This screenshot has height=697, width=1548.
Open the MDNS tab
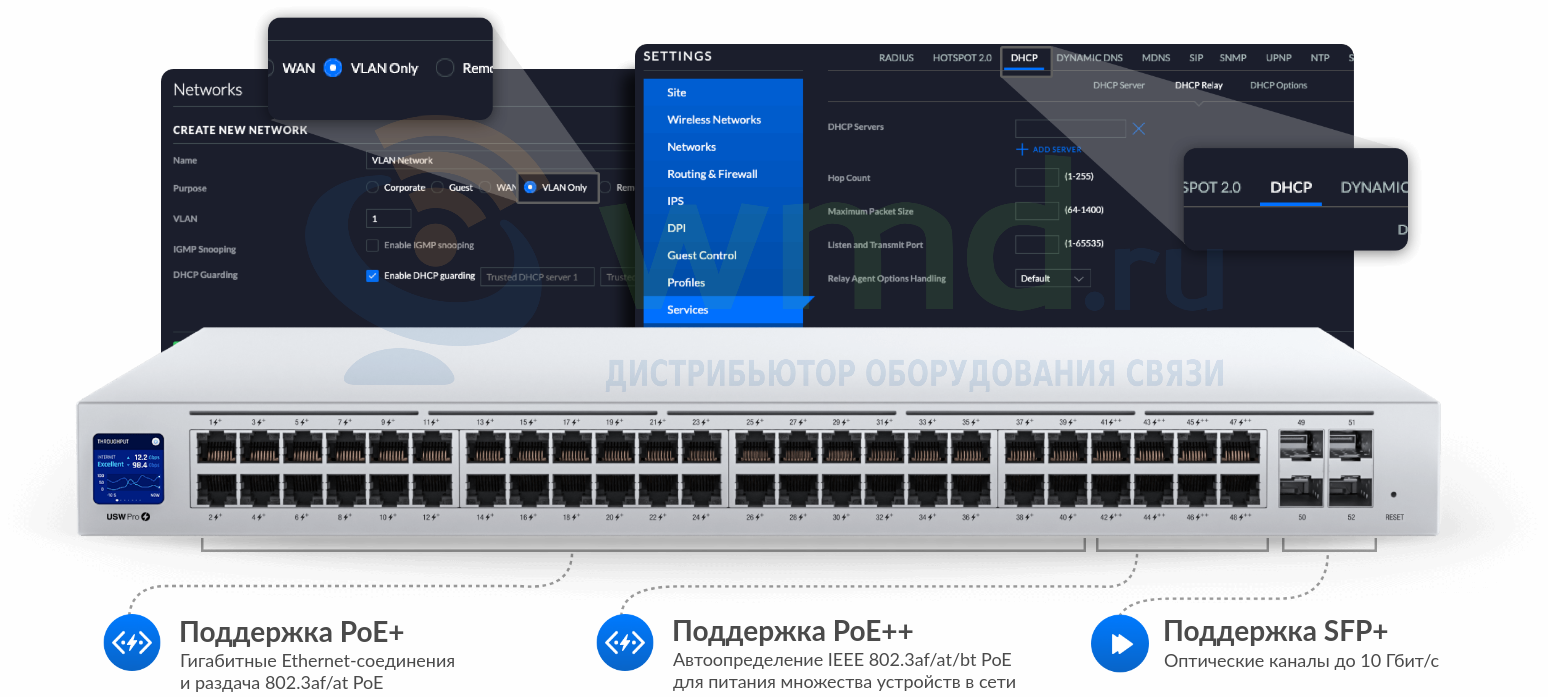tap(1156, 58)
